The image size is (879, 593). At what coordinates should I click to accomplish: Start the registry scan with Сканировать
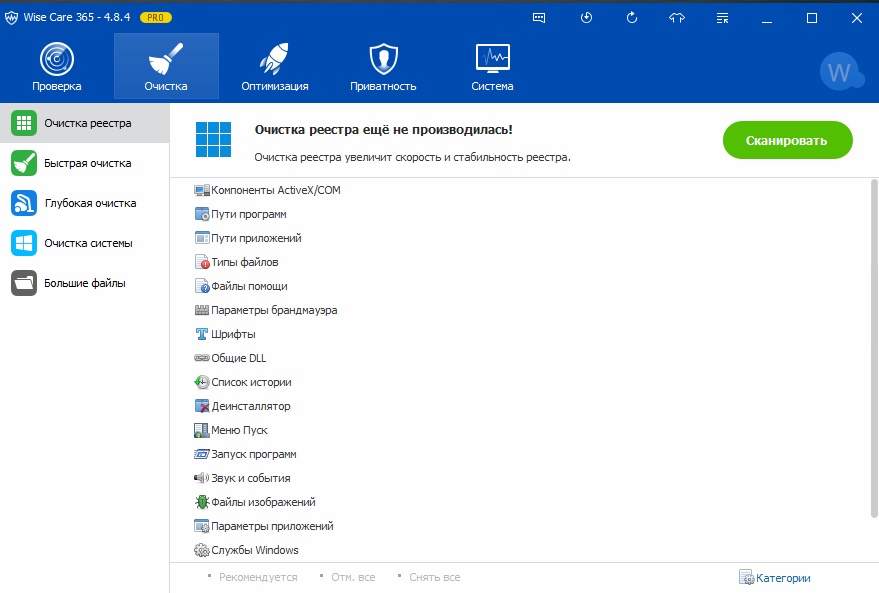[788, 140]
